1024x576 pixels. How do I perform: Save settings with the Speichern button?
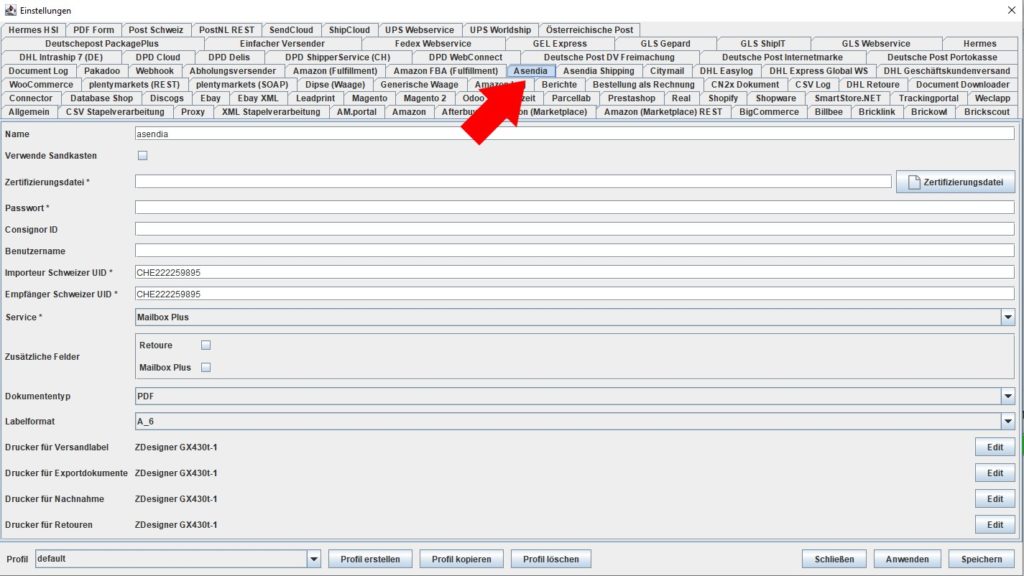pyautogui.click(x=982, y=559)
